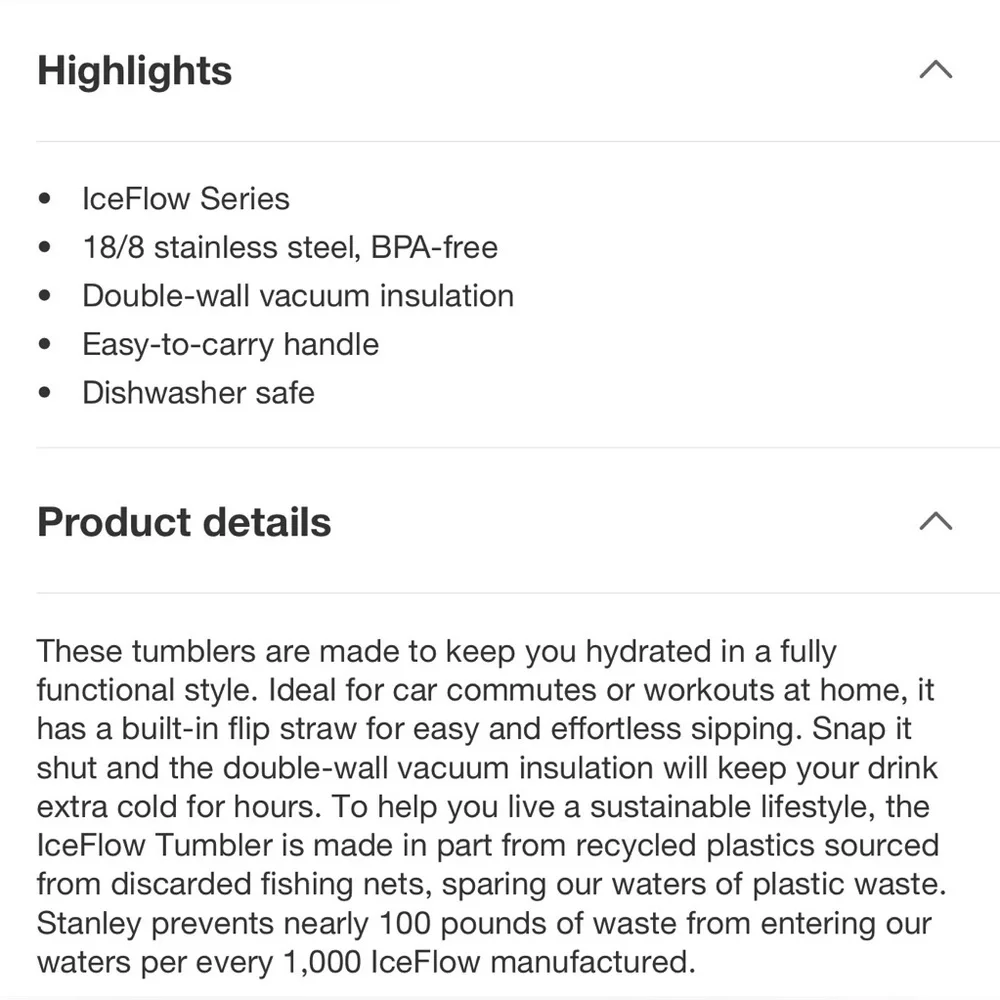Select the Product details section heading
The image size is (1000, 1000).
click(184, 521)
